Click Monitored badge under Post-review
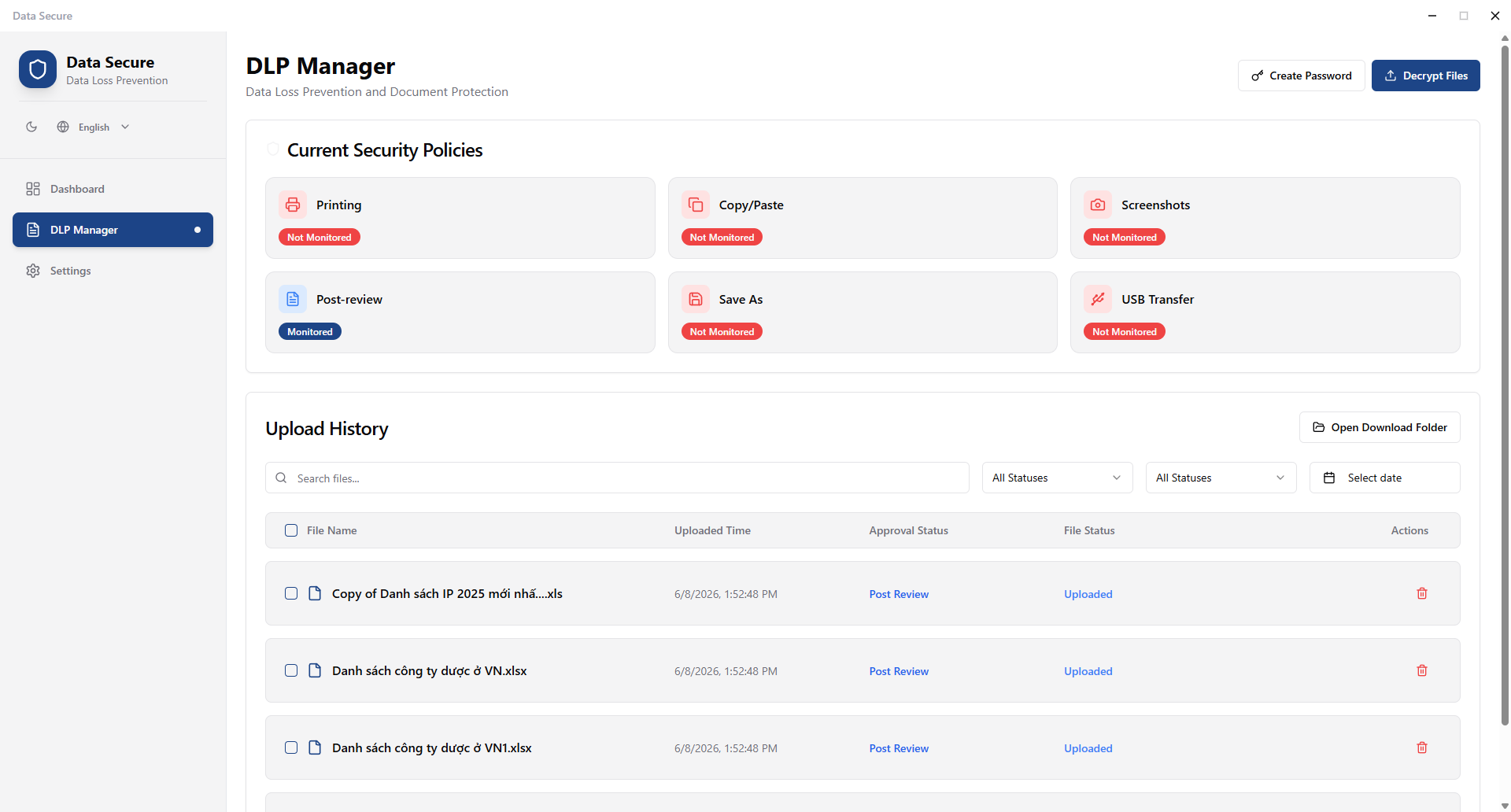 coord(309,331)
